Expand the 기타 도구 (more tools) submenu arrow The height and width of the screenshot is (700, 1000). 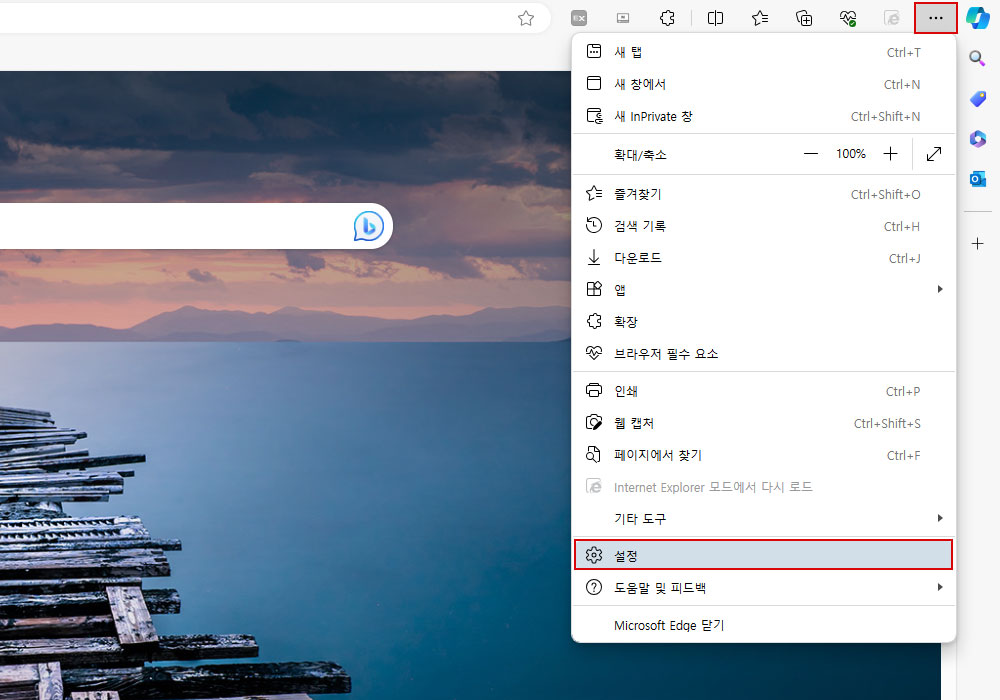(940, 518)
